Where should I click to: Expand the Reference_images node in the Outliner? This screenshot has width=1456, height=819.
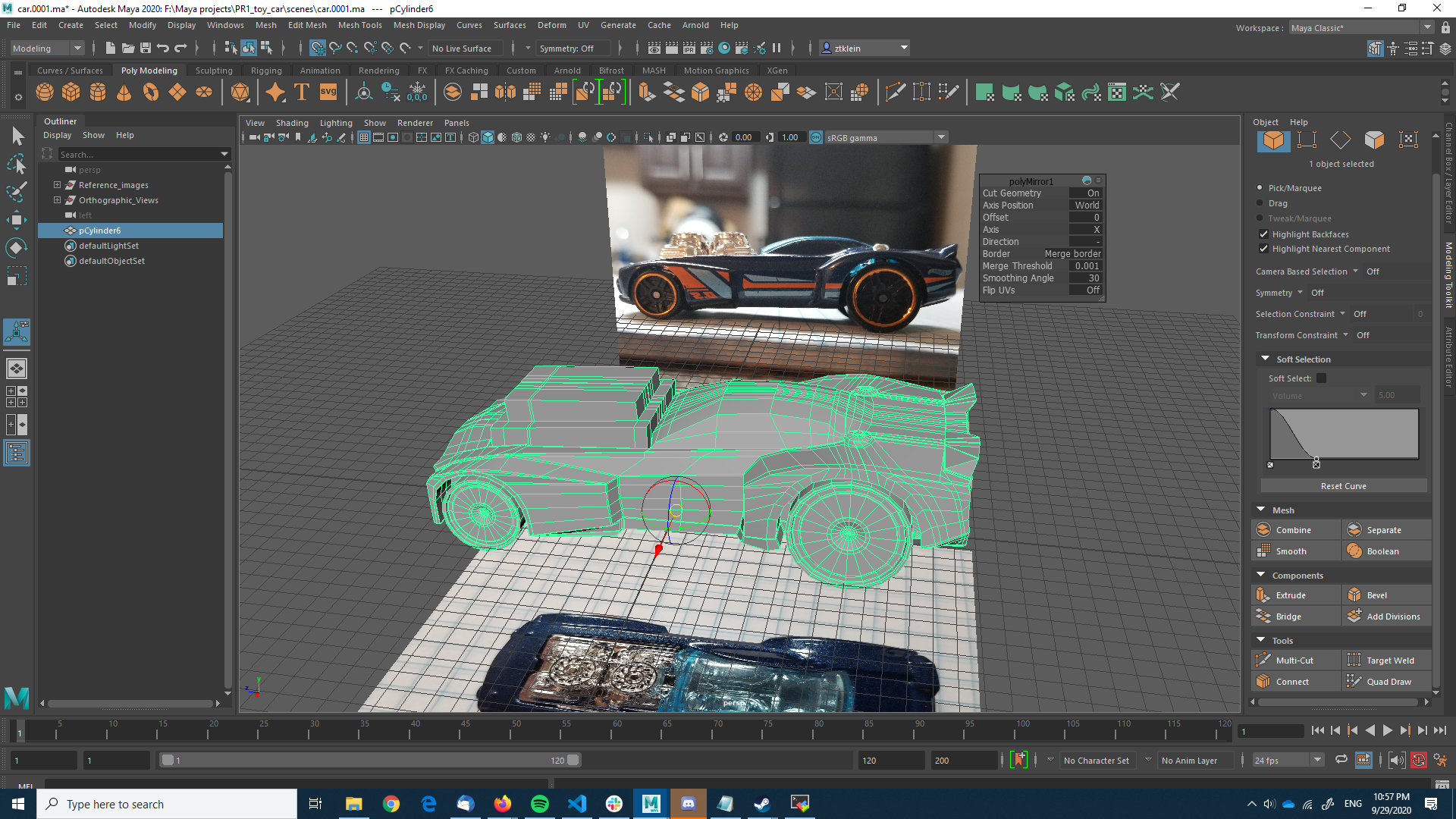point(58,184)
